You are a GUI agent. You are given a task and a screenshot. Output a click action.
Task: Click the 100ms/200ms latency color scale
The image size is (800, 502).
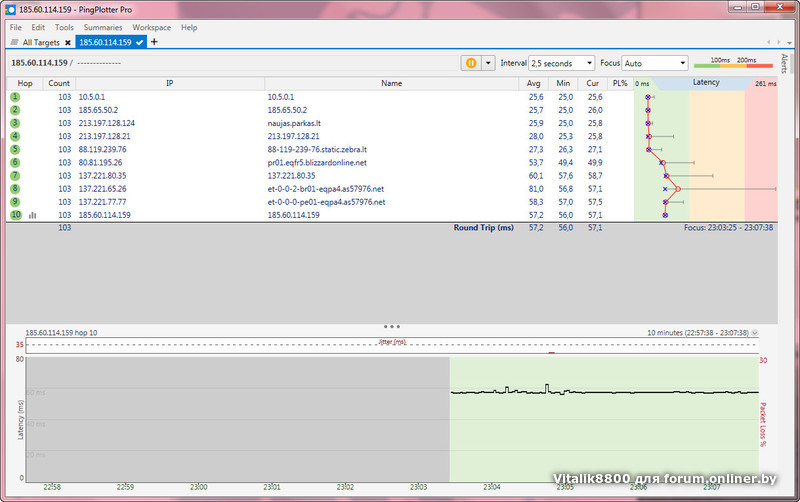pyautogui.click(x=730, y=63)
